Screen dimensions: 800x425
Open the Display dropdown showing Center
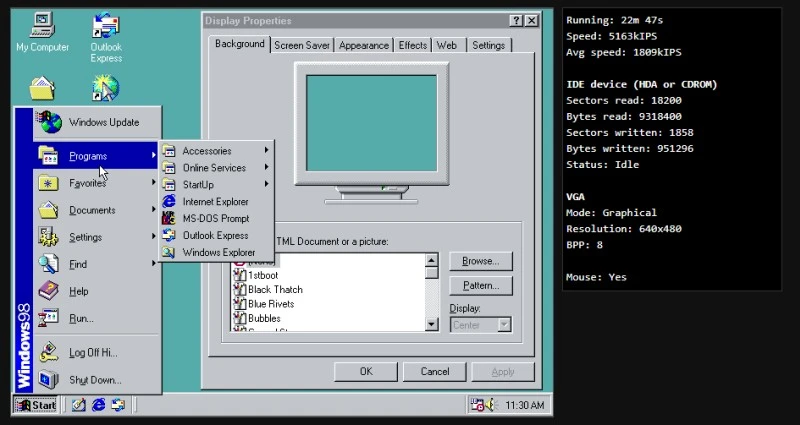tap(480, 325)
